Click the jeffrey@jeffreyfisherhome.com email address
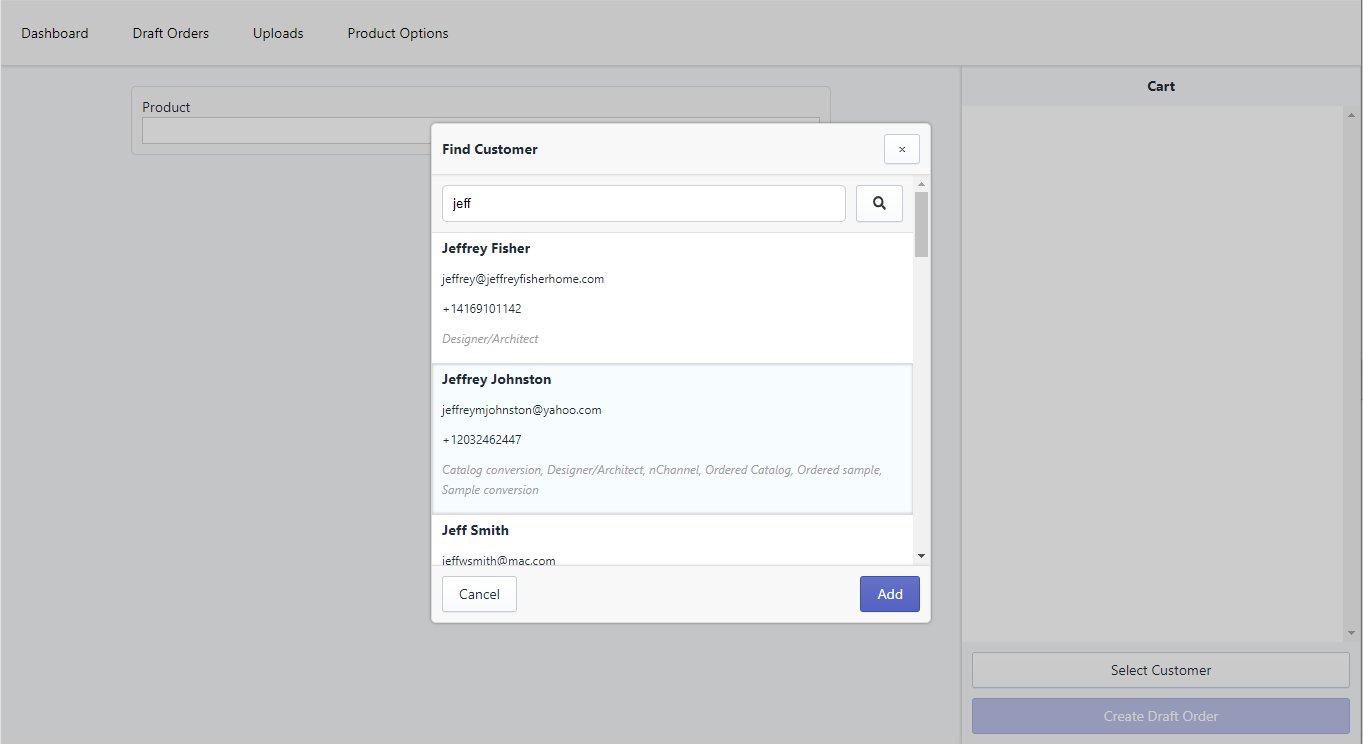Screen dimensions: 1363x744 (x=523, y=279)
